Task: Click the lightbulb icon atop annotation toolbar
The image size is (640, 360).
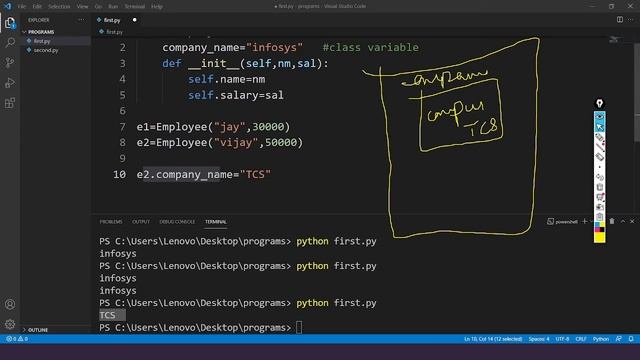Action: click(600, 103)
